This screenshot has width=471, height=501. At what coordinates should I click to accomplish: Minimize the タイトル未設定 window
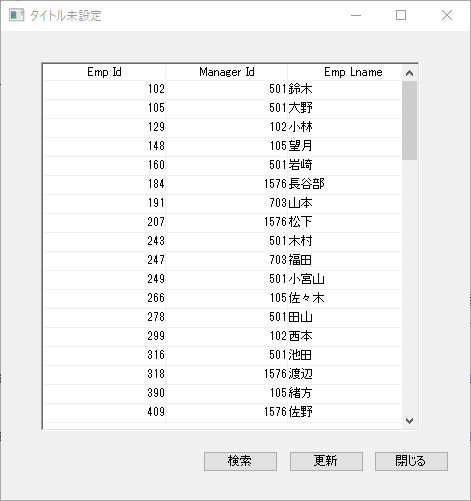(356, 15)
